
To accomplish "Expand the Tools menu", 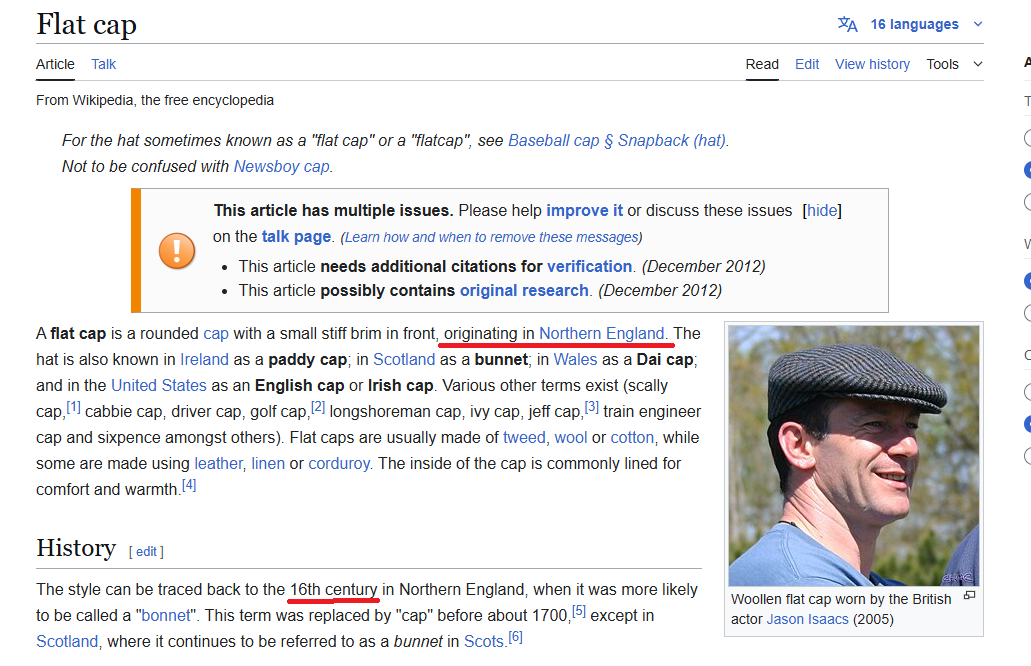I will (x=954, y=64).
